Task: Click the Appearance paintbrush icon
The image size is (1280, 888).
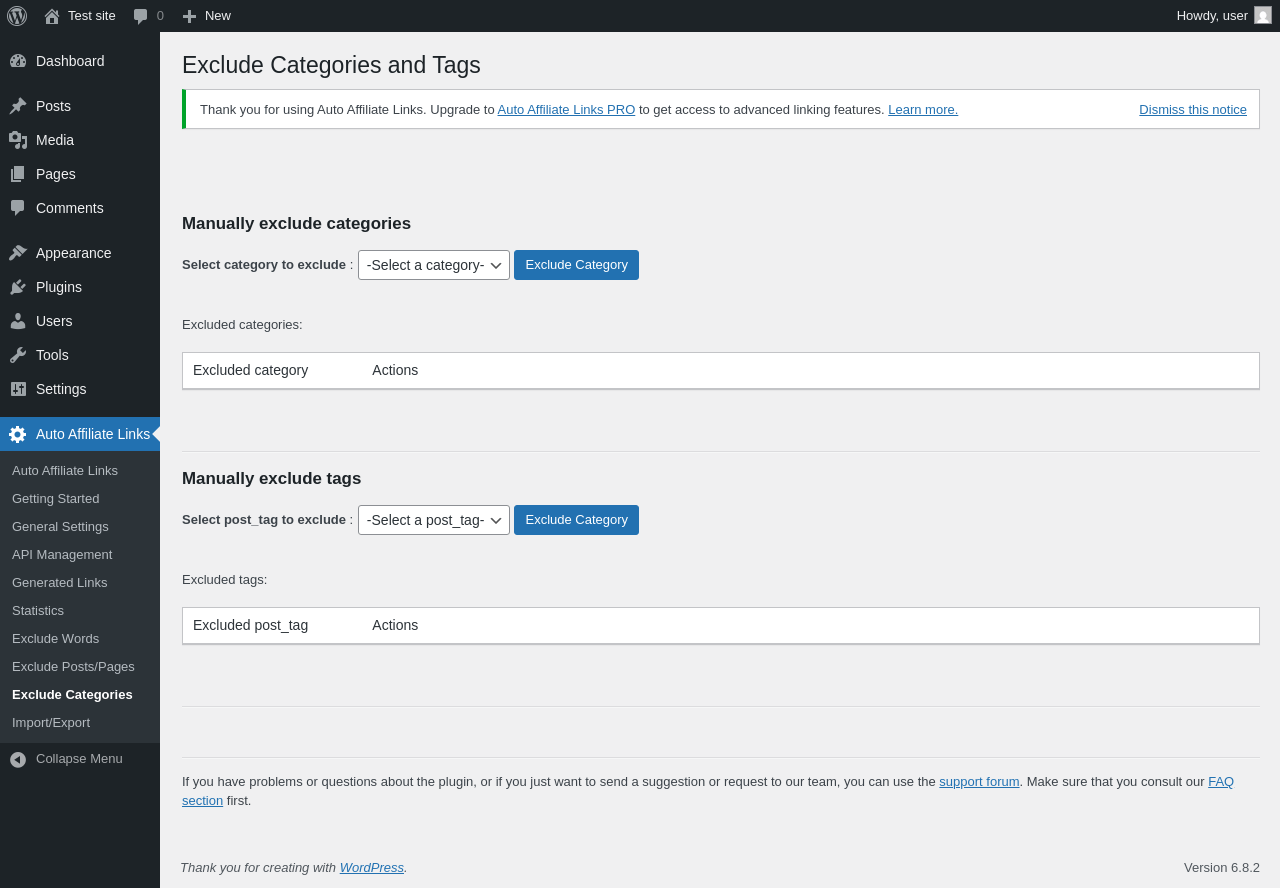Action: [x=18, y=253]
